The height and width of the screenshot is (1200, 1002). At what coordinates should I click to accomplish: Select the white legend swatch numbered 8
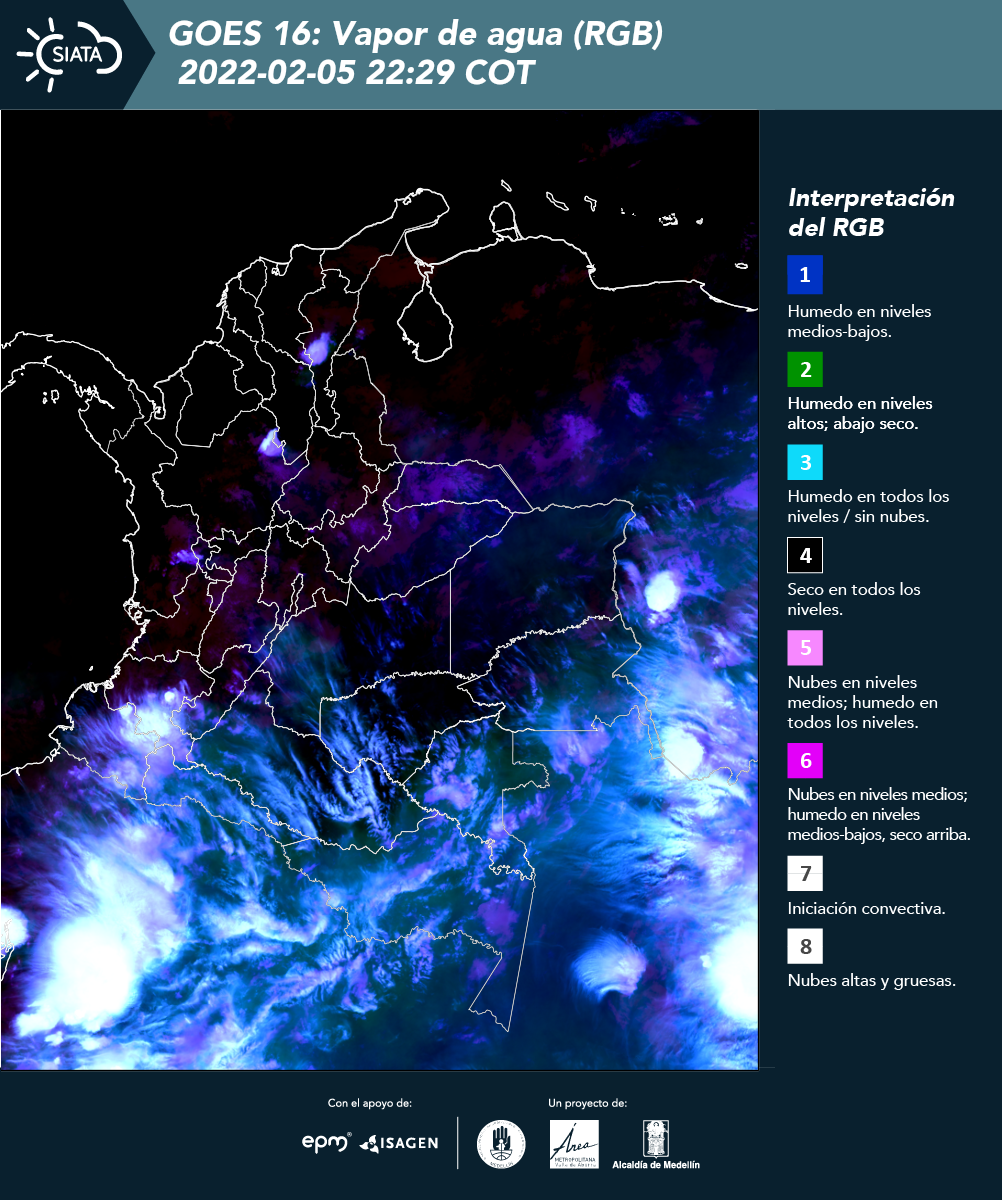(x=804, y=945)
